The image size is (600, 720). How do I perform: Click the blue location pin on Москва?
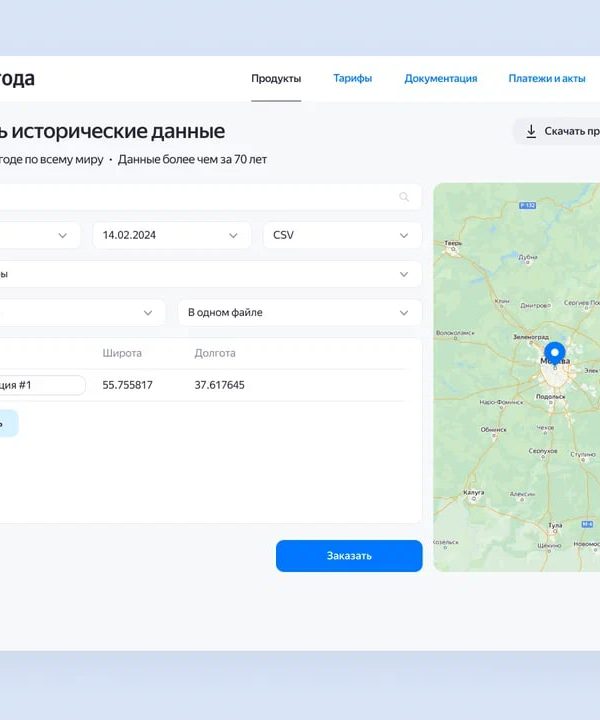coord(554,355)
